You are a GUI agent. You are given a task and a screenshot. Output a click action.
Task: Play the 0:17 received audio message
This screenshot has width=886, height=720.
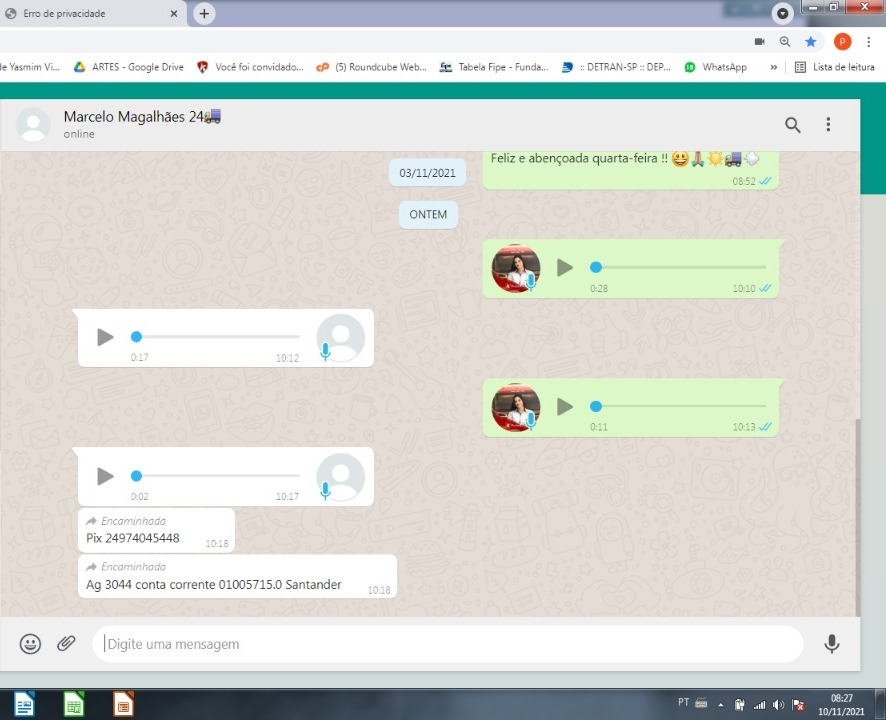click(105, 337)
